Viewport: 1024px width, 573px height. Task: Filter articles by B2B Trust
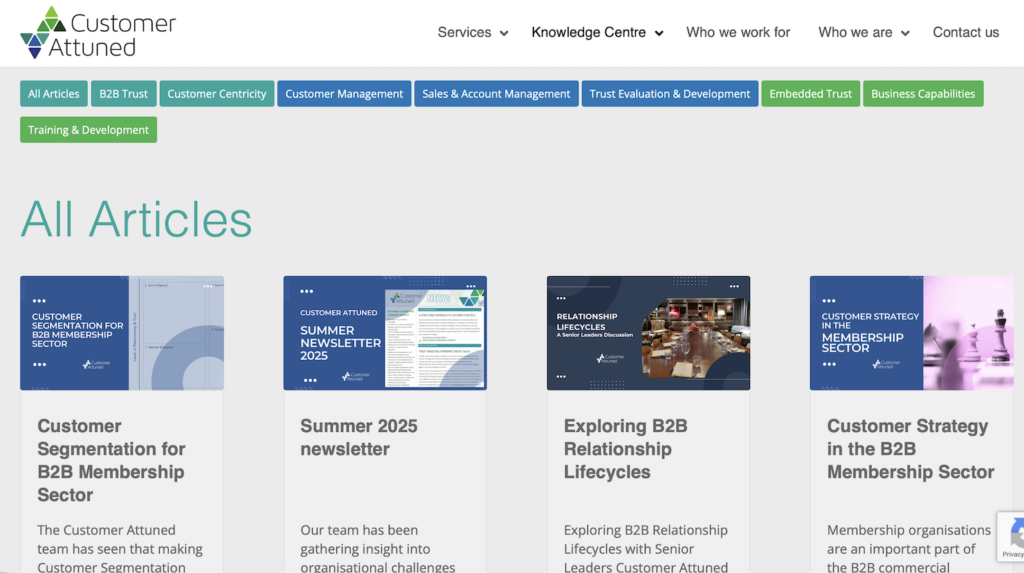pyautogui.click(x=123, y=94)
